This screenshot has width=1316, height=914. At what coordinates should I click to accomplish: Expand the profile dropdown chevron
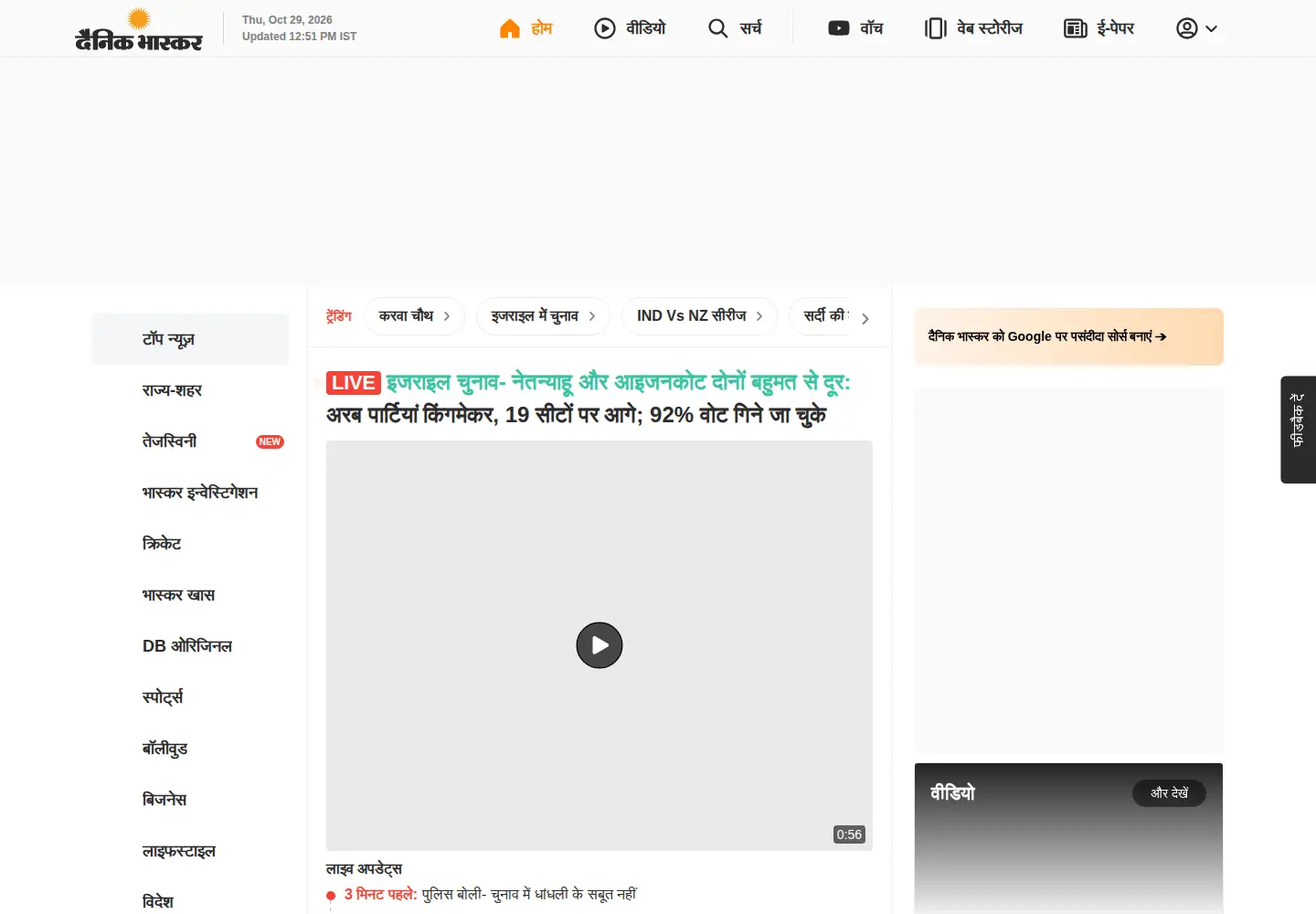point(1212,29)
